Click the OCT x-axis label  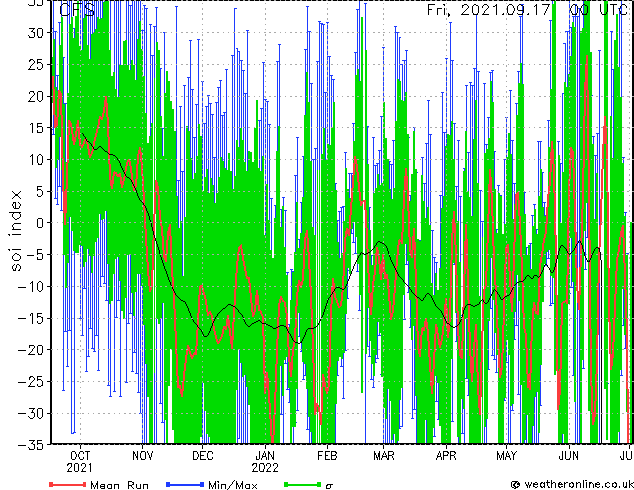(x=80, y=456)
